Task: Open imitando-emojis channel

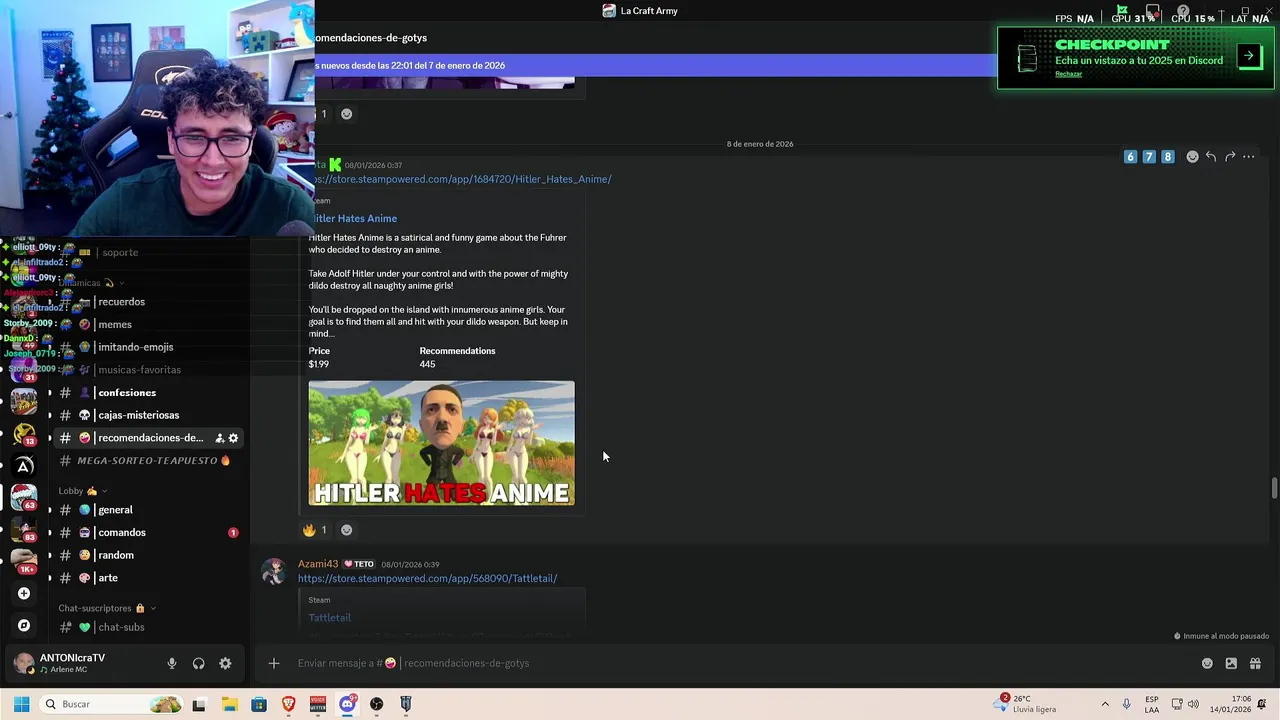Action: coord(136,347)
